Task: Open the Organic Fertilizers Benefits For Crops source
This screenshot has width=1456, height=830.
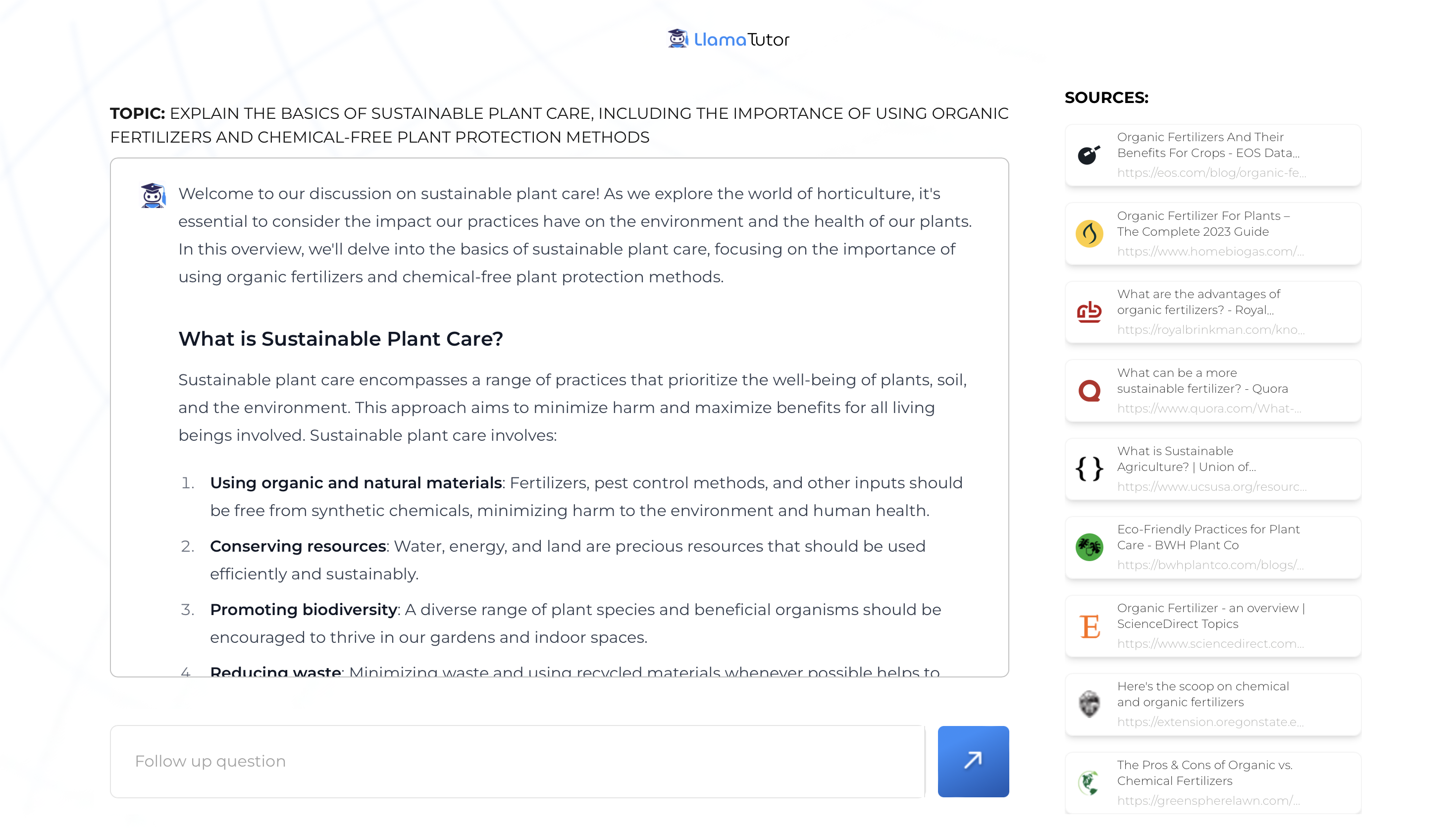Action: click(x=1207, y=145)
